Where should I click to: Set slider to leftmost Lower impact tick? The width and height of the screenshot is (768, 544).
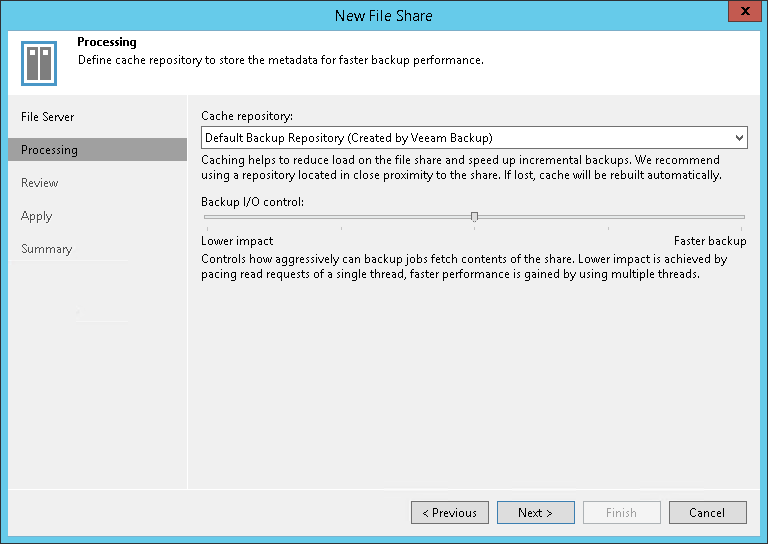click(x=207, y=228)
